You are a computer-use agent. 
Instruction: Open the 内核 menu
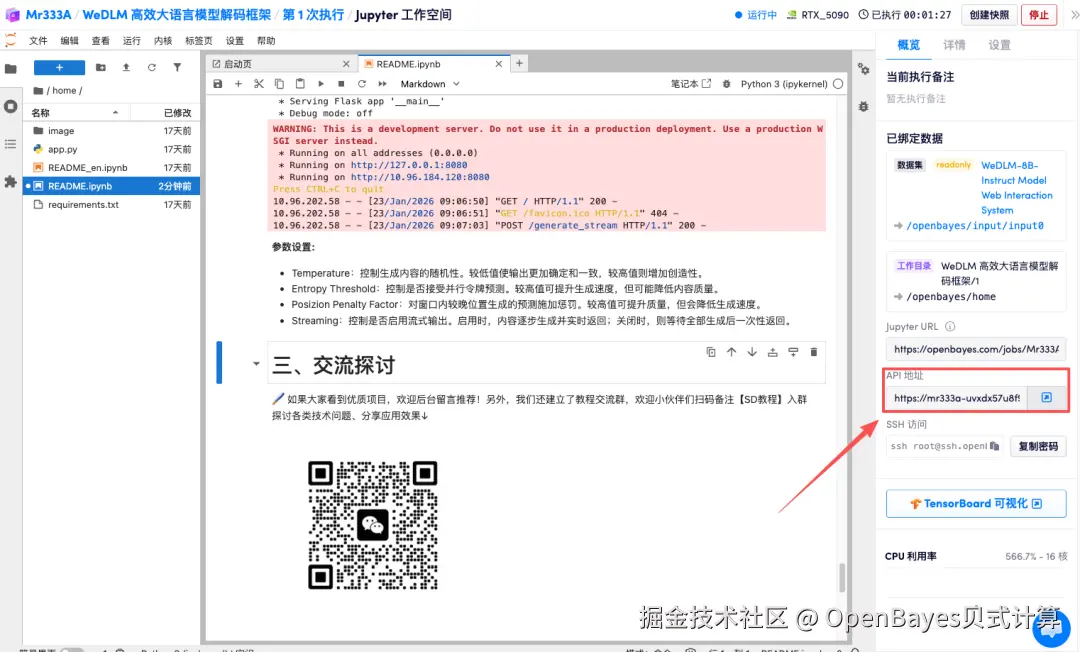(163, 41)
